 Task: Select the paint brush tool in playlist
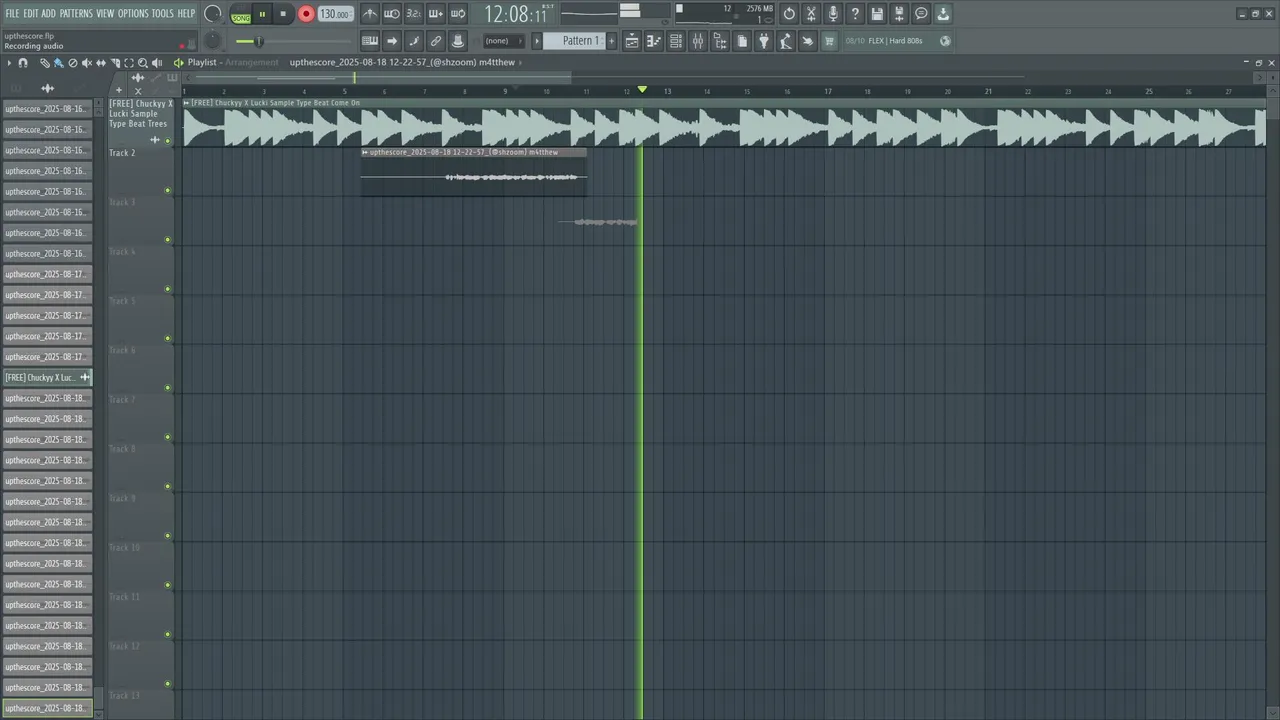58,63
